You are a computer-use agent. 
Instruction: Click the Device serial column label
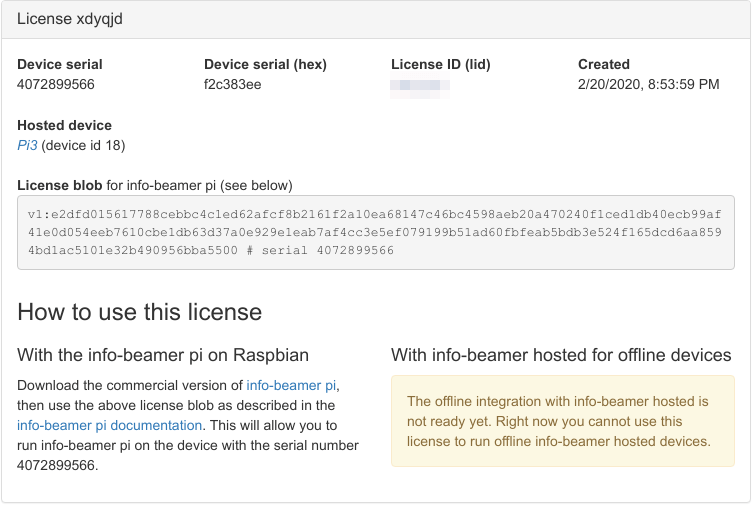click(x=60, y=64)
